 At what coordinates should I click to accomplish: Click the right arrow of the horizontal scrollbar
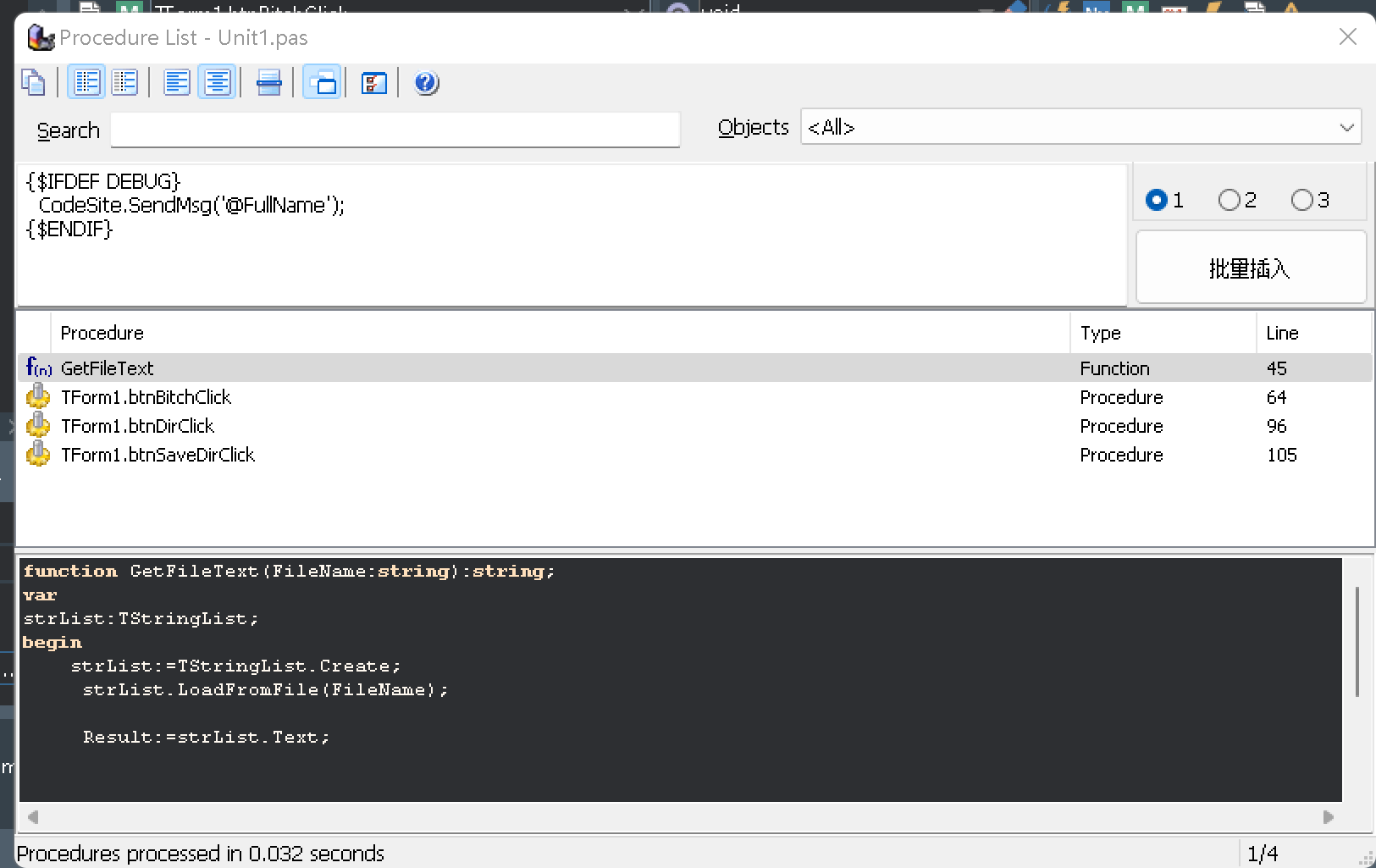[1328, 817]
